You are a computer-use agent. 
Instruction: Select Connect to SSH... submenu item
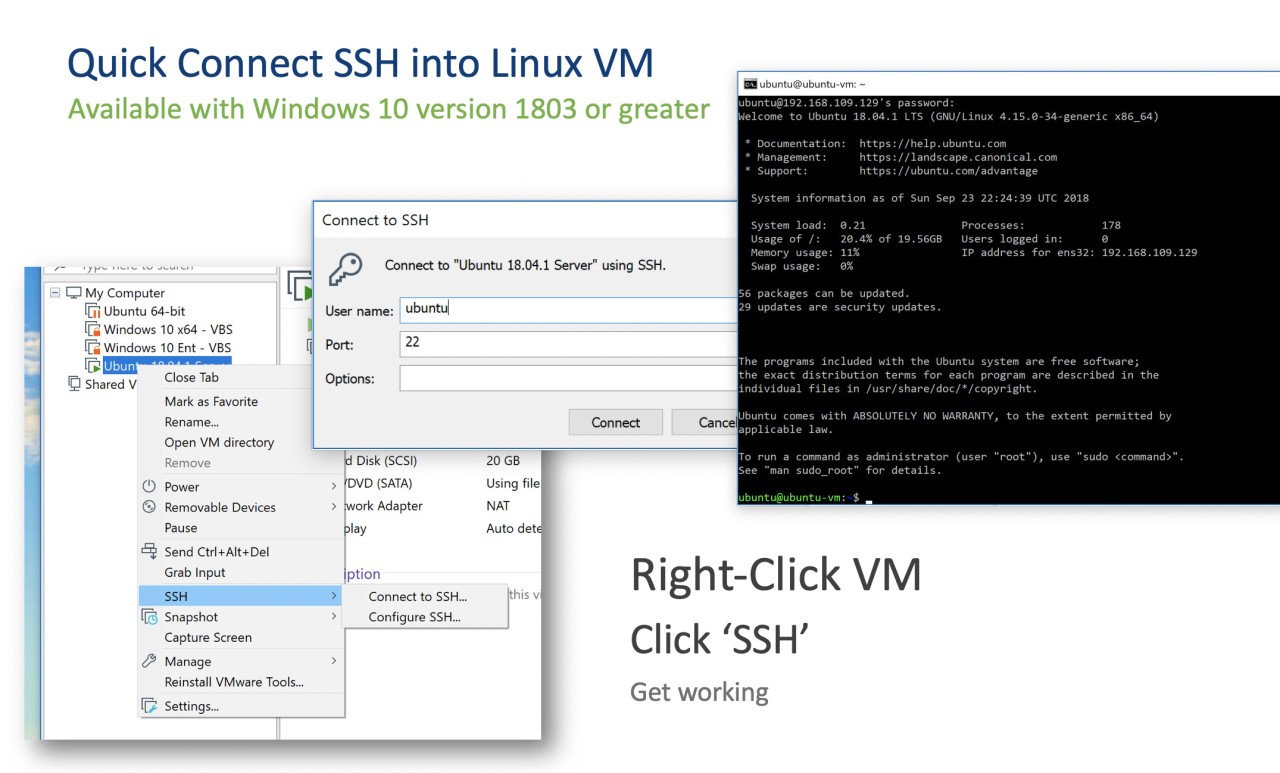click(417, 596)
